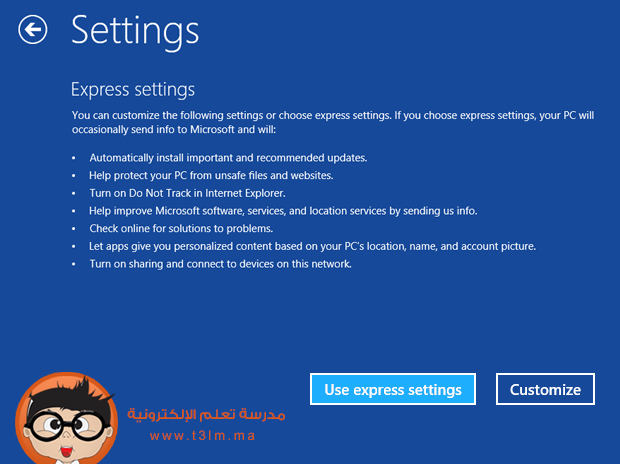Choose Use express settings
This screenshot has height=464, width=620.
(393, 389)
